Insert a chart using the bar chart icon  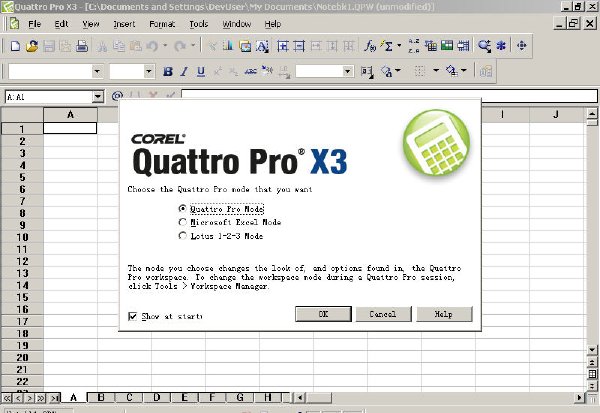coord(228,46)
